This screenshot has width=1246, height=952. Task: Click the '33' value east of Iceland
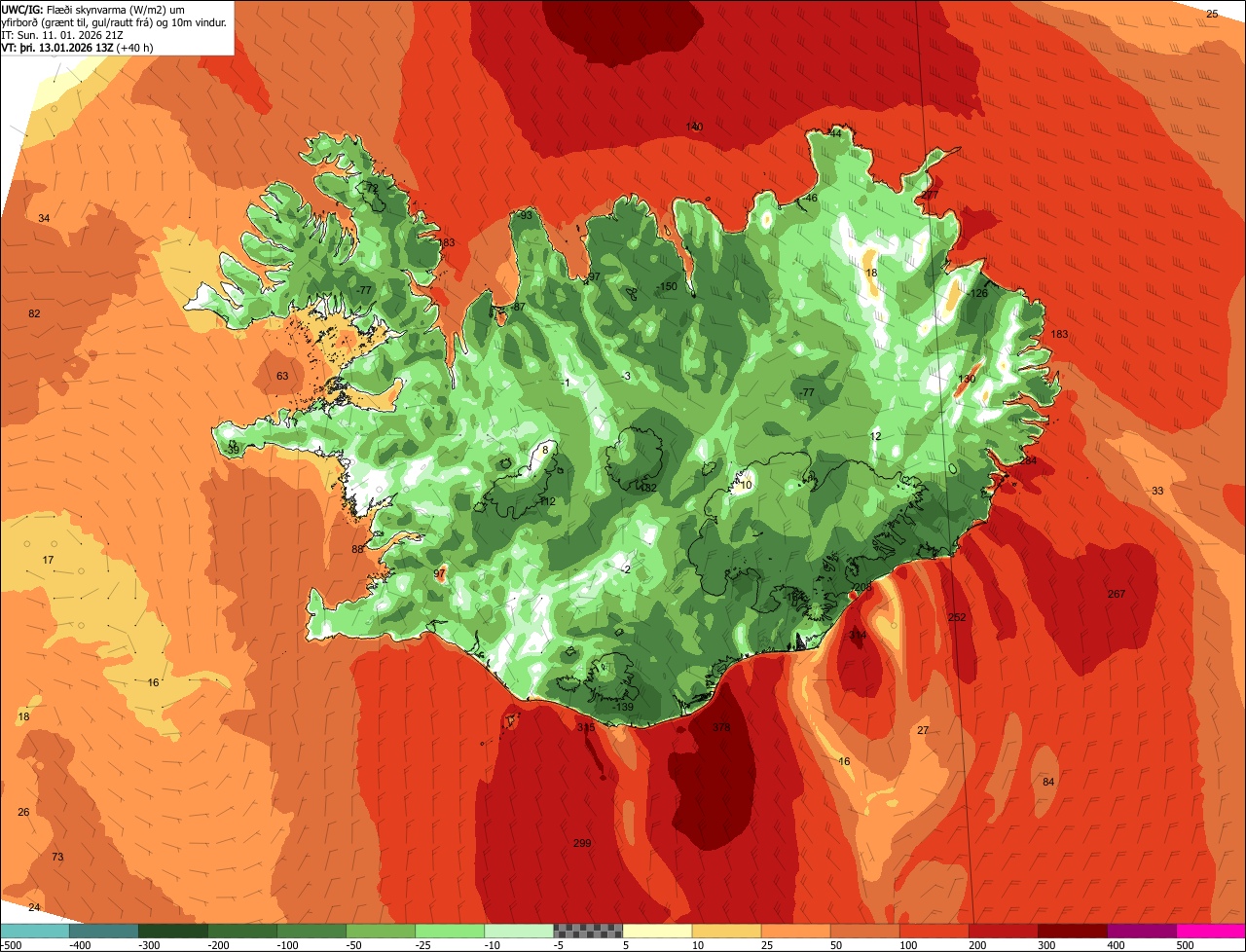(1157, 492)
